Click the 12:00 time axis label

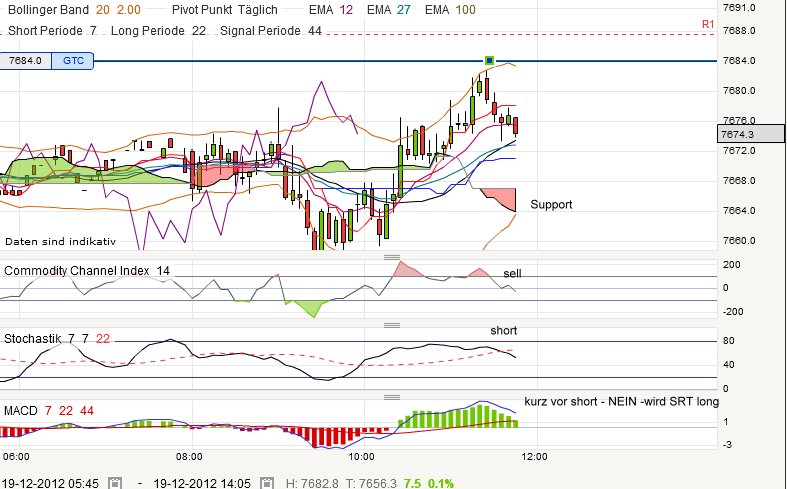click(x=535, y=456)
